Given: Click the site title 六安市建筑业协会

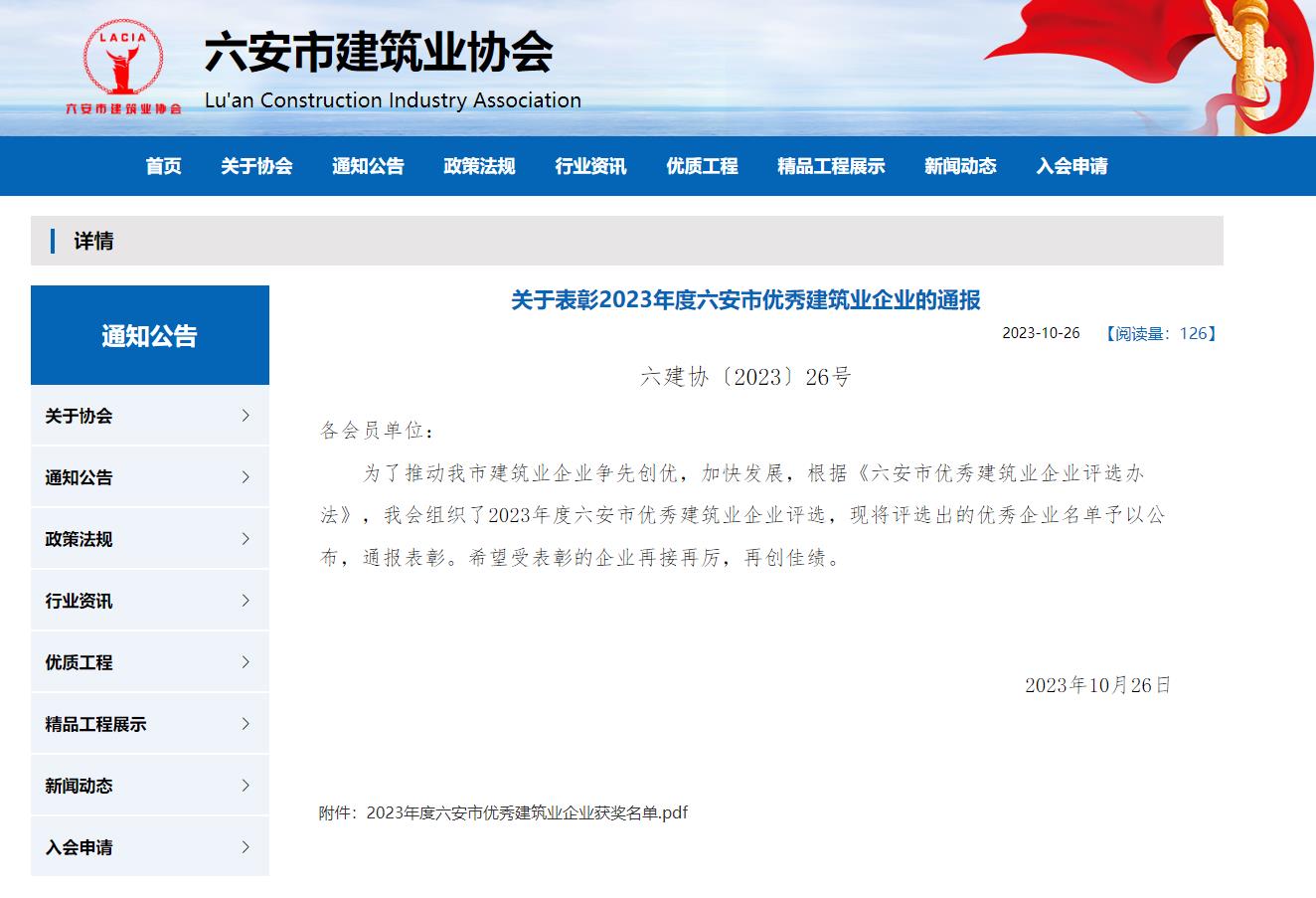Looking at the screenshot, I should tap(379, 53).
